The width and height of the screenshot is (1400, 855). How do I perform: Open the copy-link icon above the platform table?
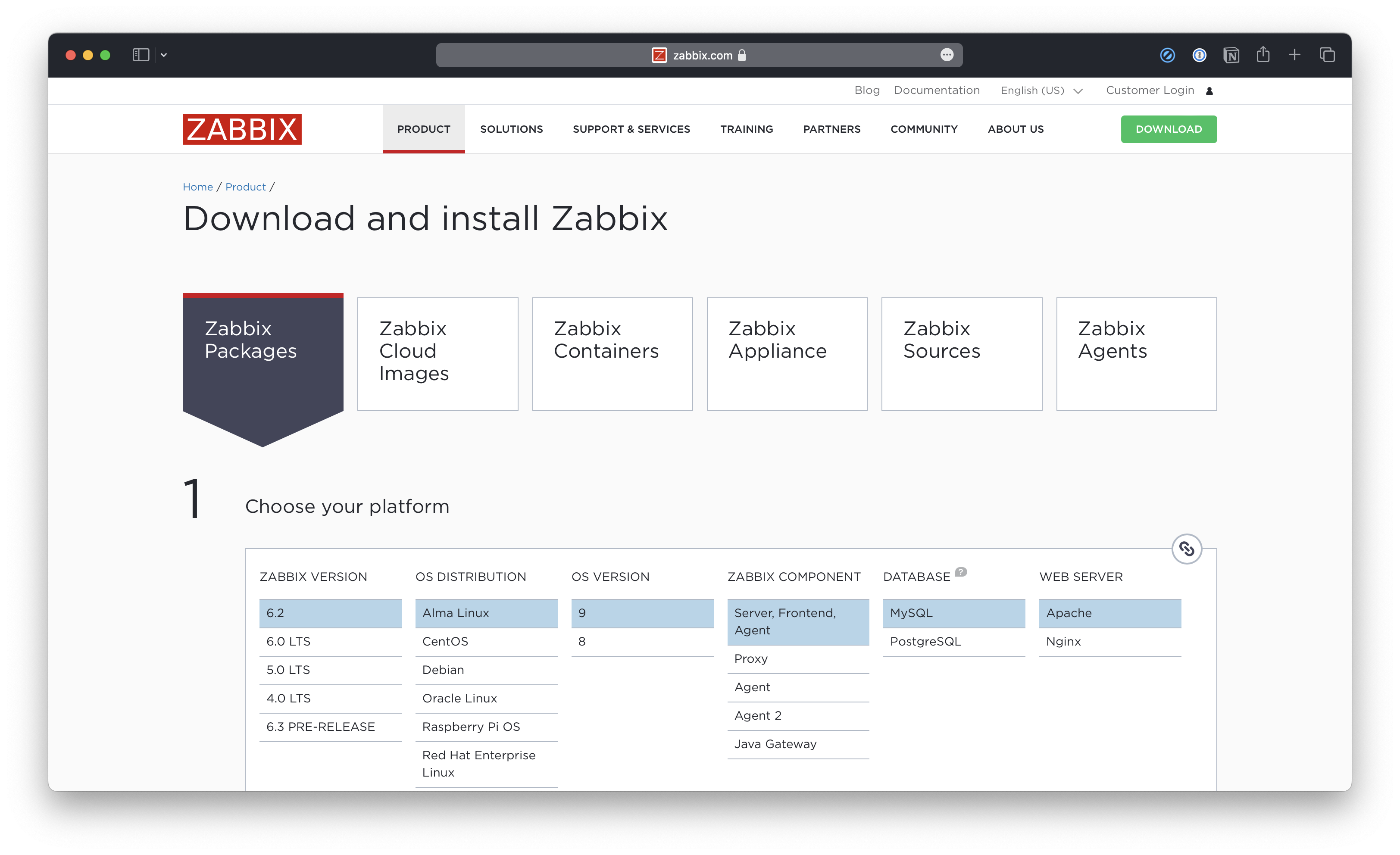1186,549
